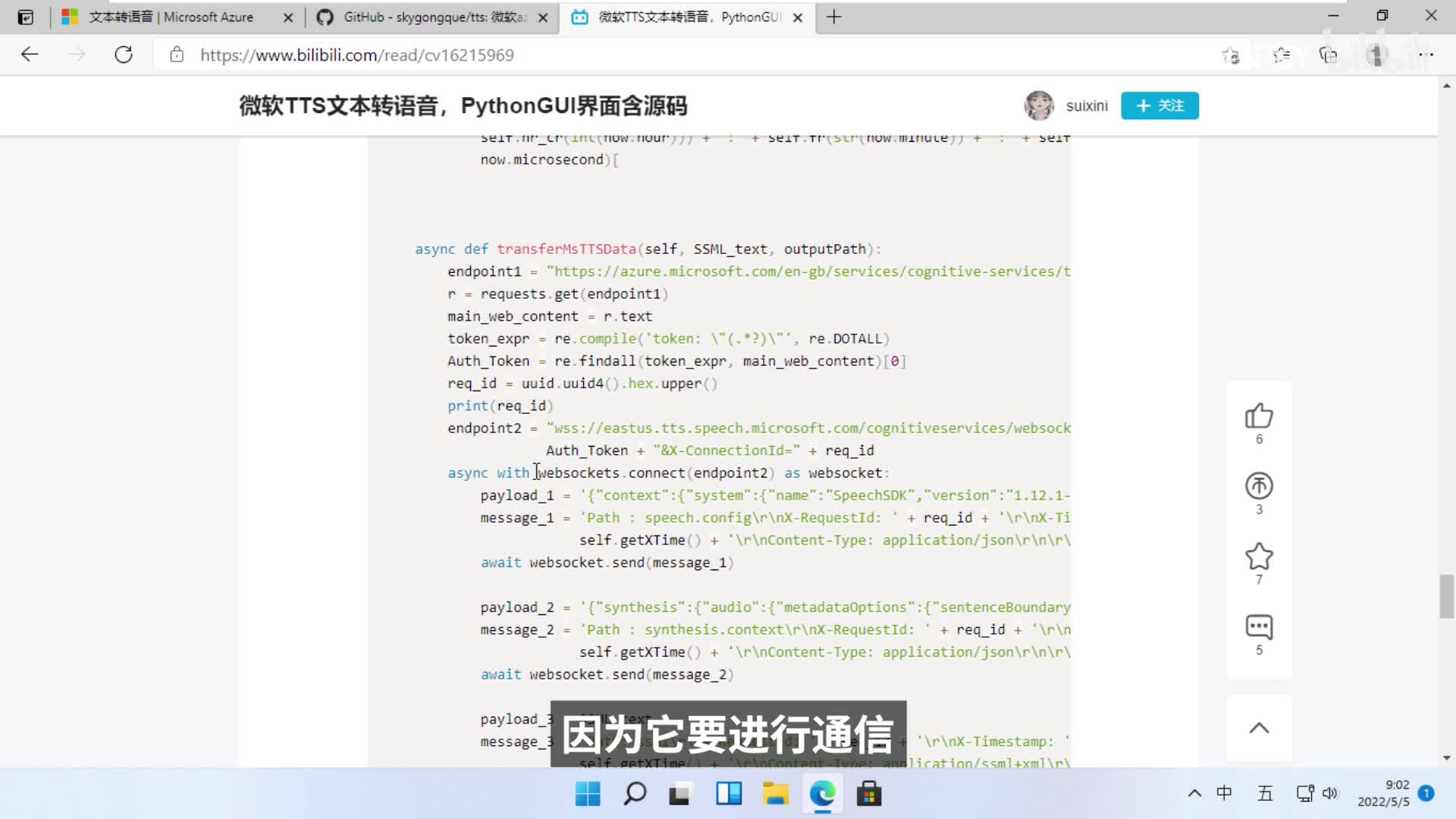1456x819 pixels.
Task: Favorite the article with star icon
Action: (x=1259, y=557)
